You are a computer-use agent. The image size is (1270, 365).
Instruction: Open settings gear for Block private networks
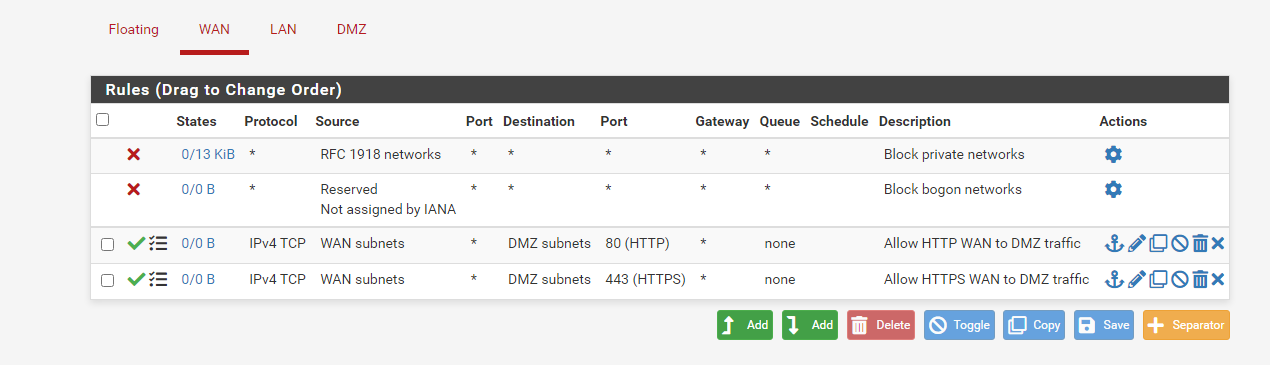click(x=1113, y=154)
